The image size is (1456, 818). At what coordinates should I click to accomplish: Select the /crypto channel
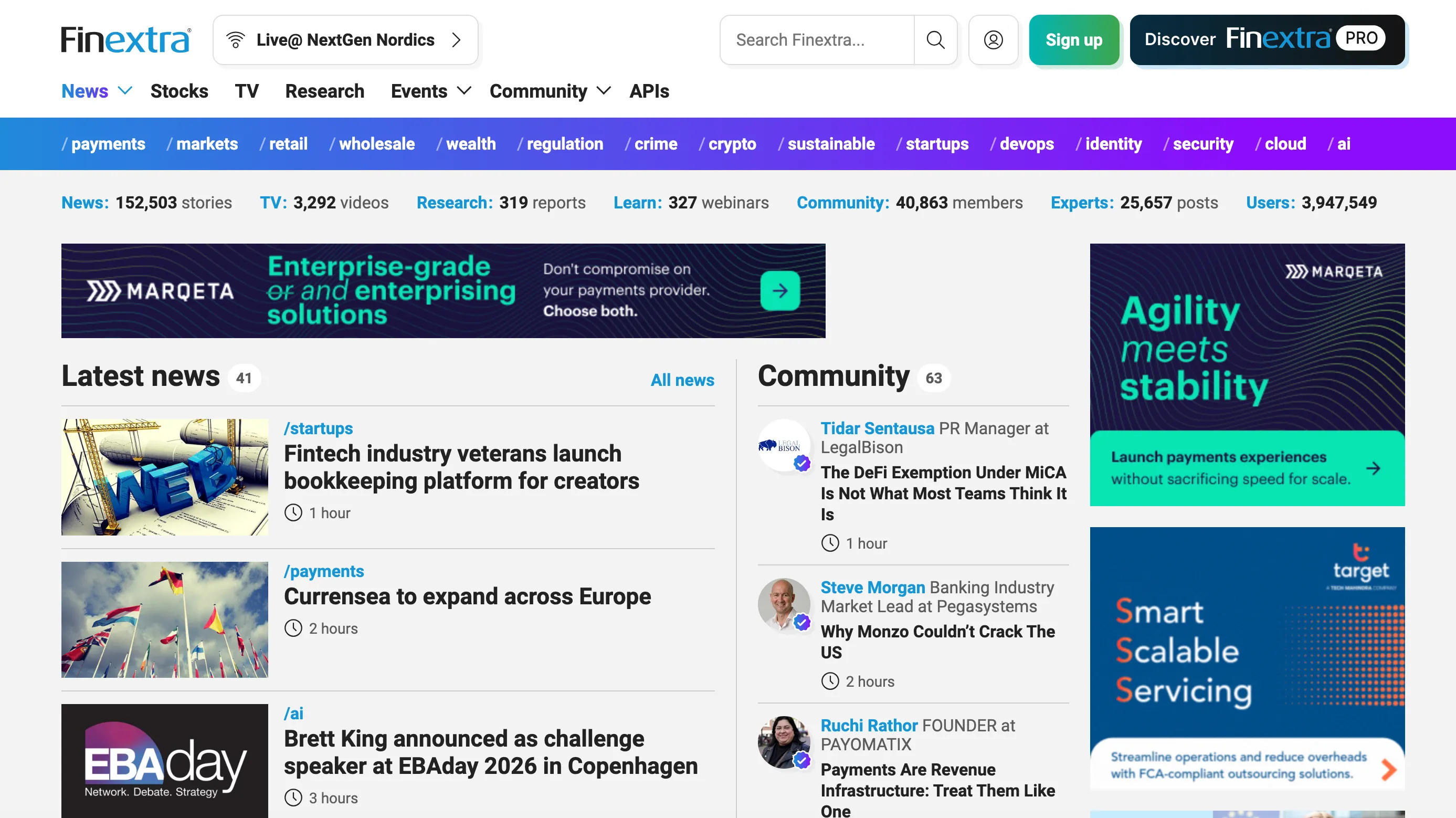(x=728, y=143)
